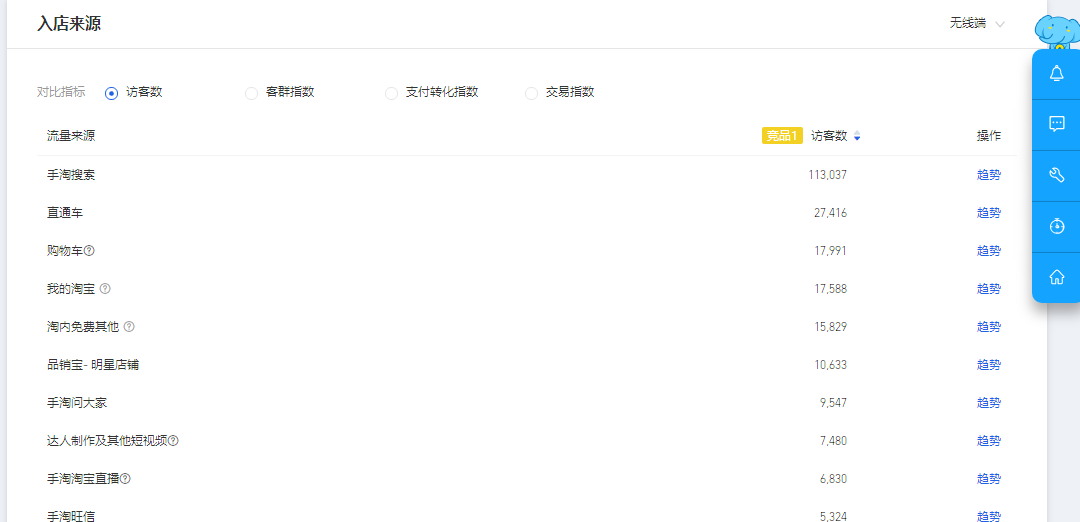Click the visitor count 9,547
This screenshot has height=522, width=1080.
[833, 403]
